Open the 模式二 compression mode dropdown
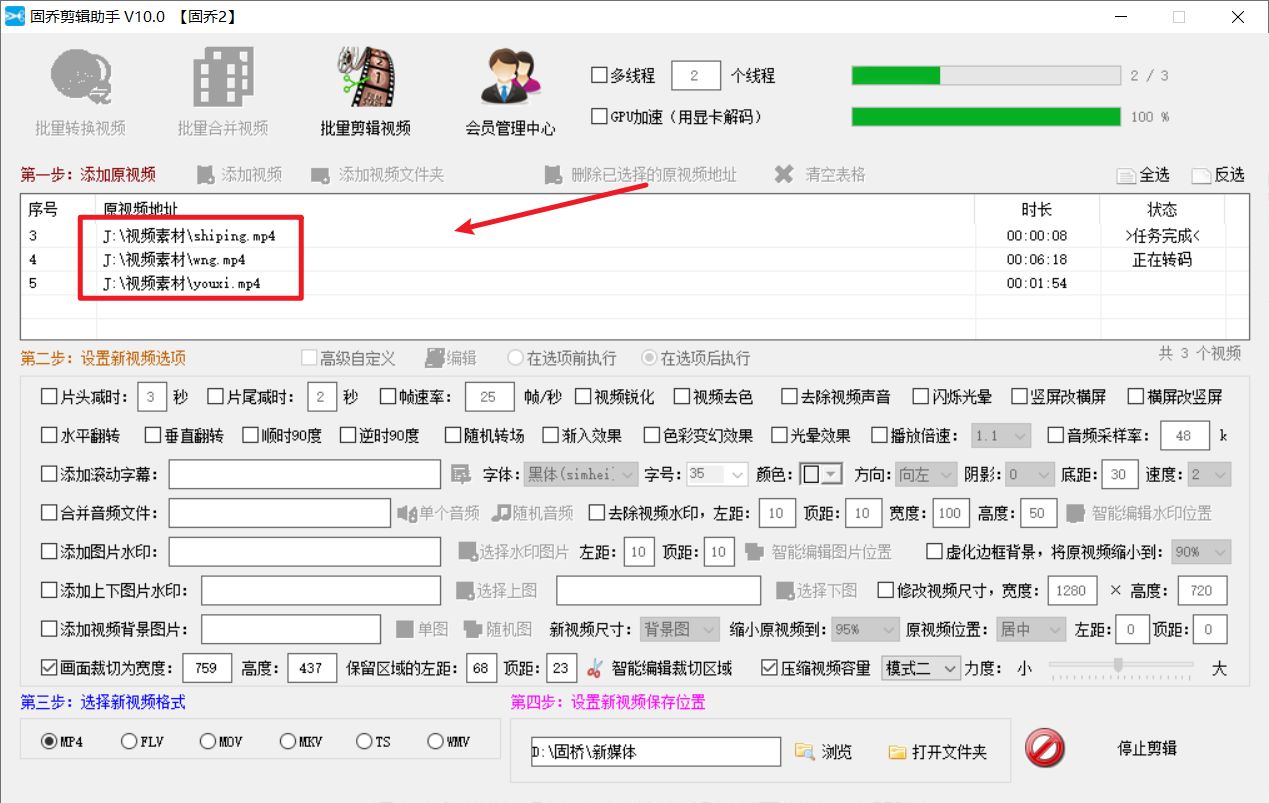1269x803 pixels. pos(920,668)
